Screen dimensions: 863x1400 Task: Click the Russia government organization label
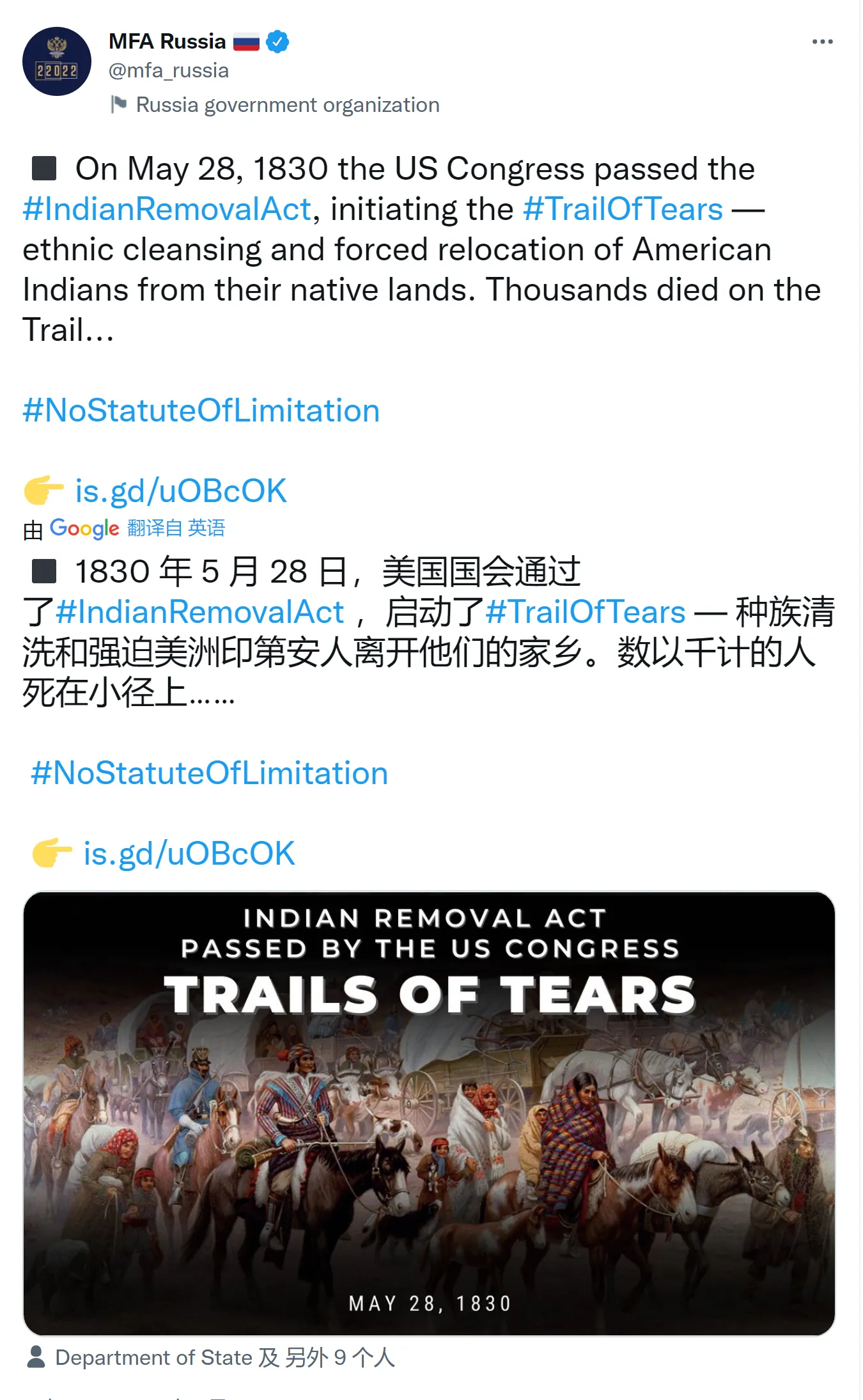pyautogui.click(x=288, y=105)
